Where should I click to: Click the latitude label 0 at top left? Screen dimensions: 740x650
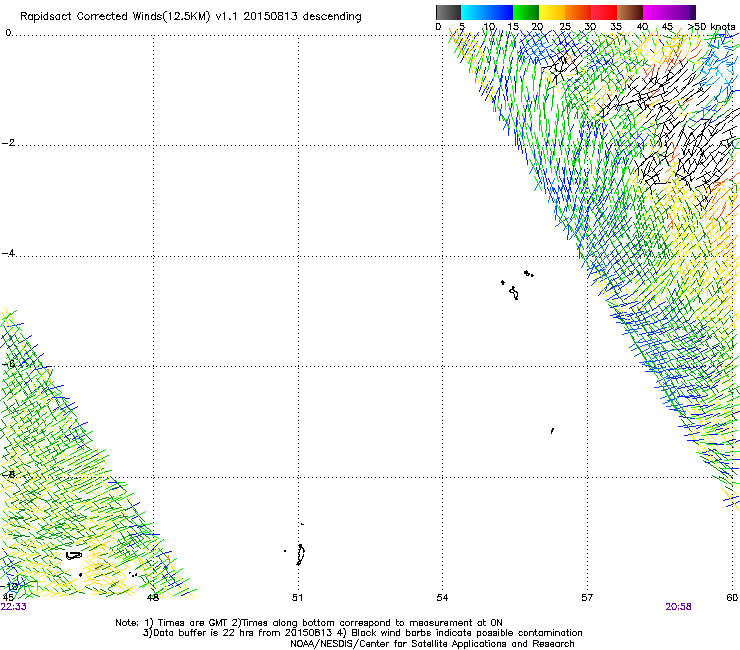(8, 33)
